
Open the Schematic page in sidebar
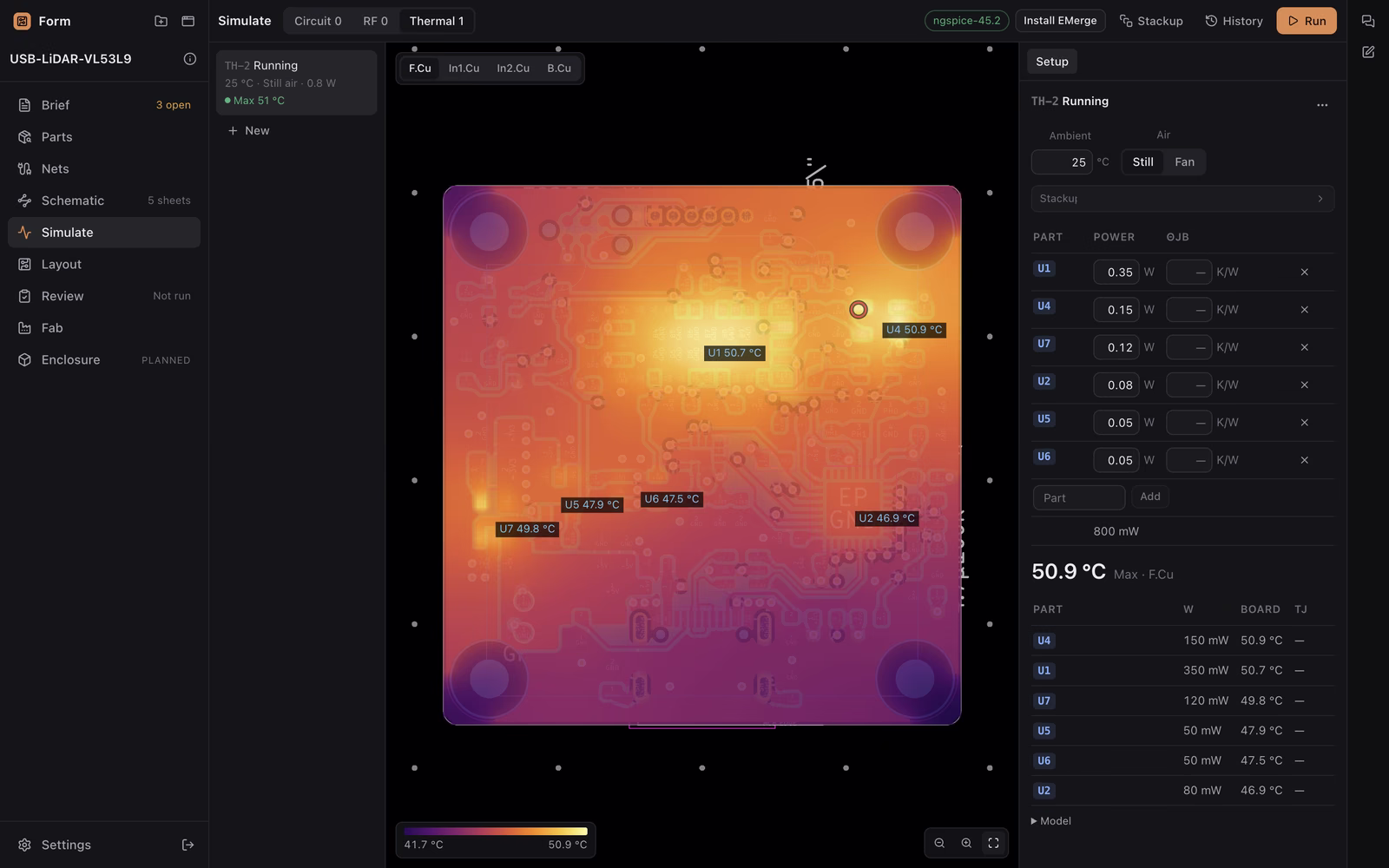click(x=104, y=201)
